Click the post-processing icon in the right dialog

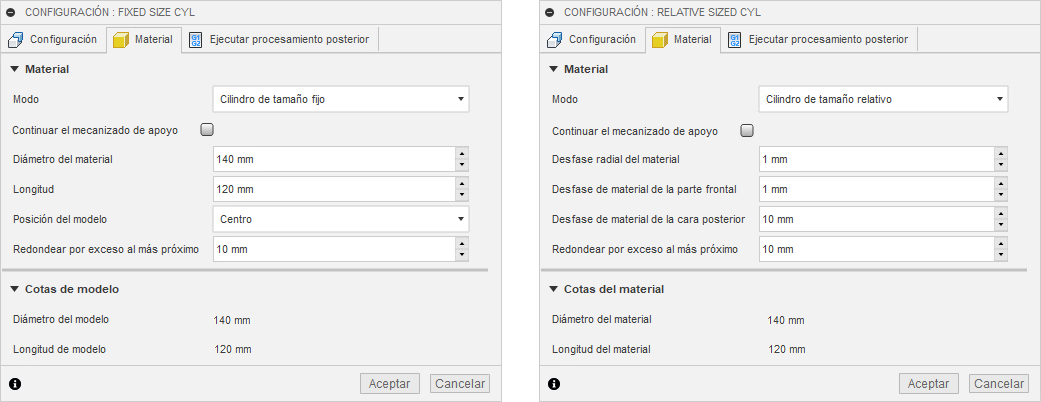click(x=735, y=40)
